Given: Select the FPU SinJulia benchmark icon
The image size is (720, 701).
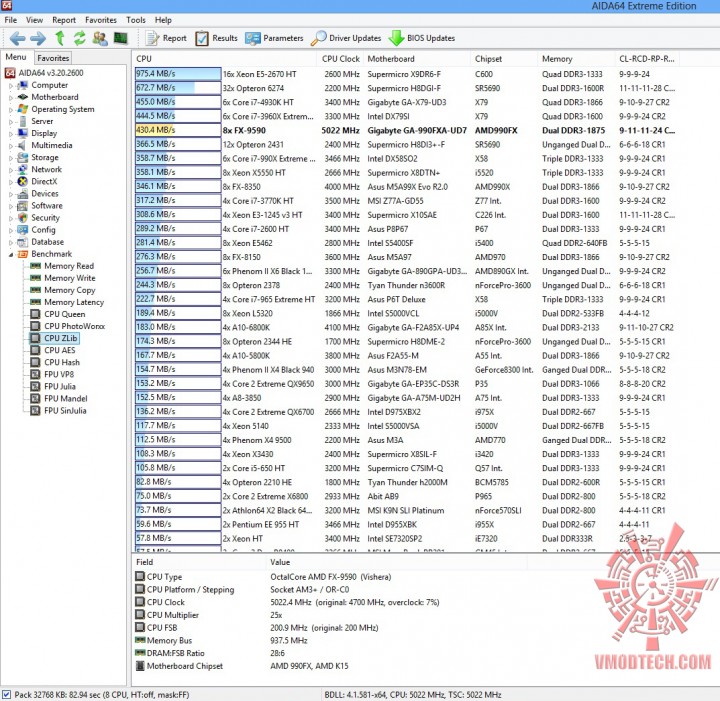Looking at the screenshot, I should pyautogui.click(x=35, y=410).
